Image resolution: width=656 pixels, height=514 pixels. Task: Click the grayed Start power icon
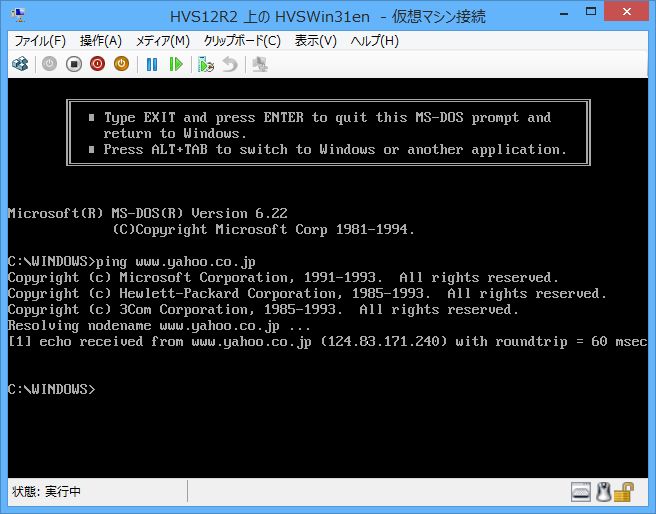pos(49,64)
